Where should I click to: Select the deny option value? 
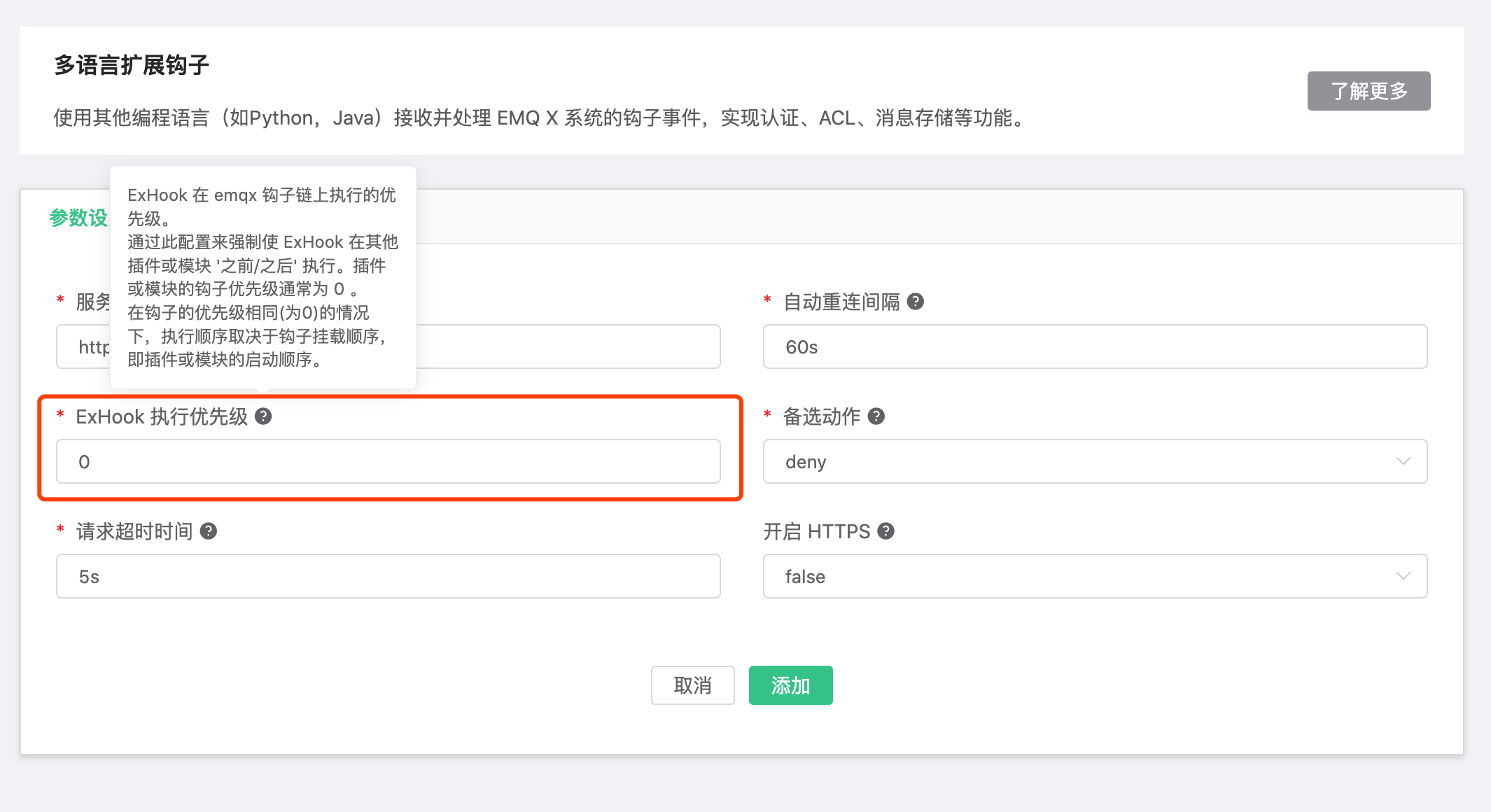tap(804, 461)
